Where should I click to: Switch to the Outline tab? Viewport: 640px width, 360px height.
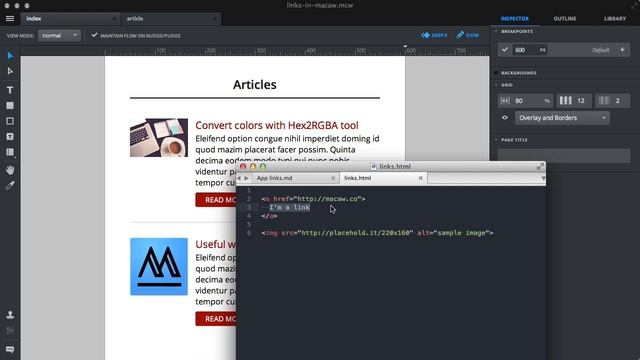coord(565,19)
